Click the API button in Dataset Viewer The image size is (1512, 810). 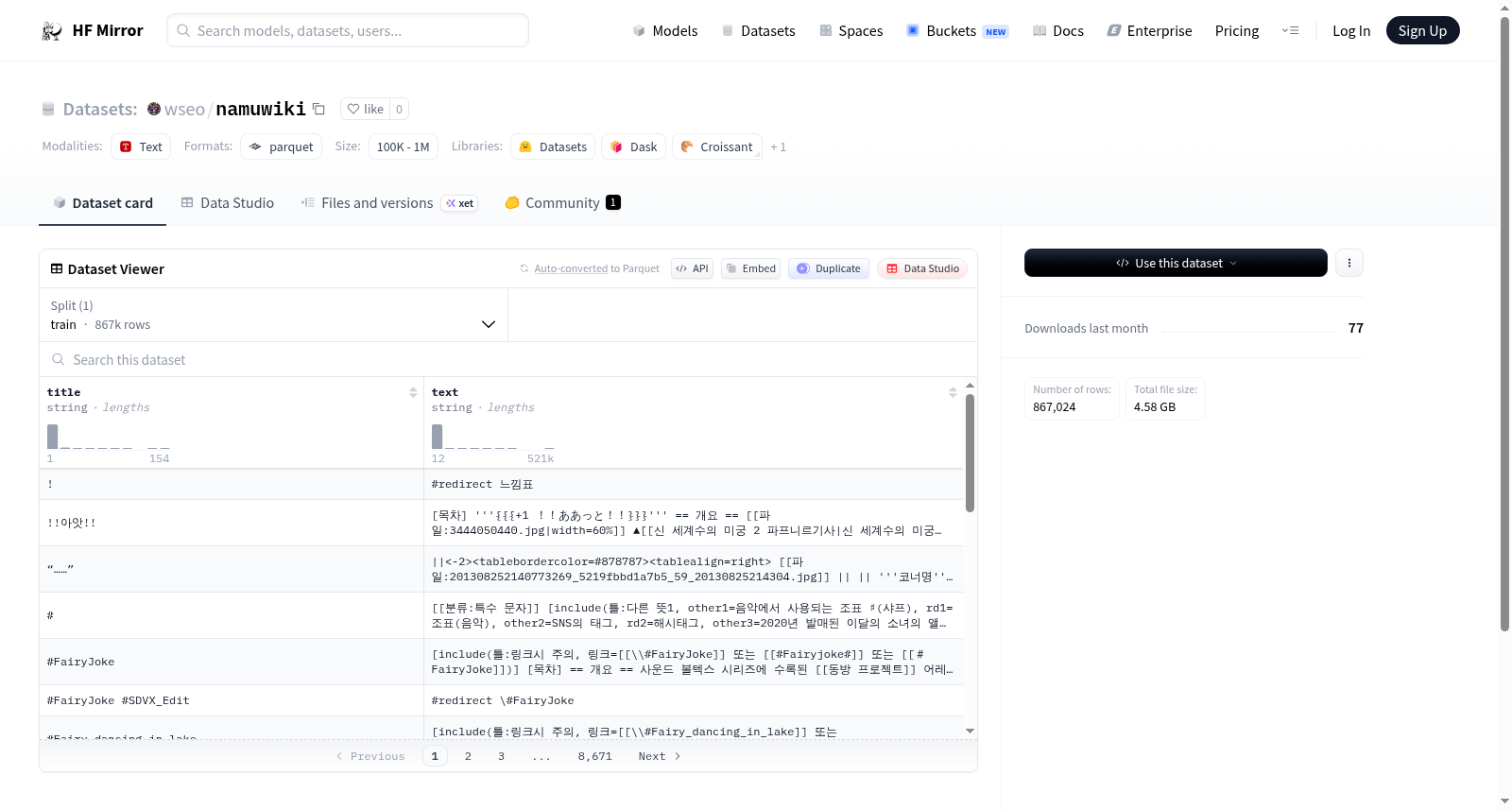pyautogui.click(x=692, y=268)
